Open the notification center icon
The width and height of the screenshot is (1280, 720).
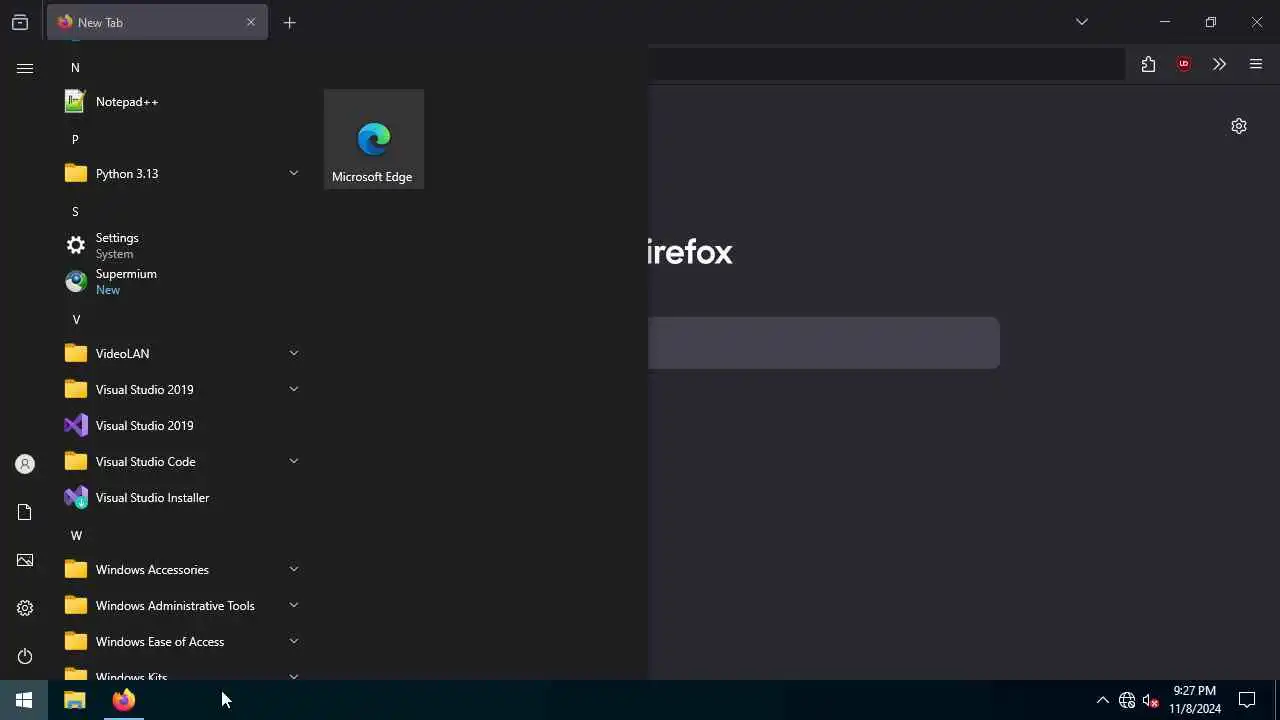coord(1247,700)
